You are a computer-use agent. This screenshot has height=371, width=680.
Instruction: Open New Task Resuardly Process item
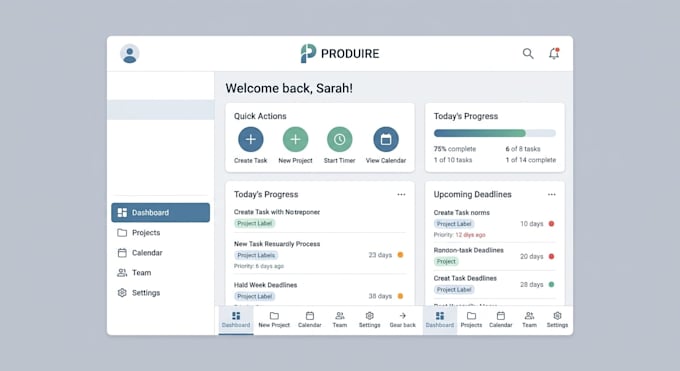[x=277, y=244]
